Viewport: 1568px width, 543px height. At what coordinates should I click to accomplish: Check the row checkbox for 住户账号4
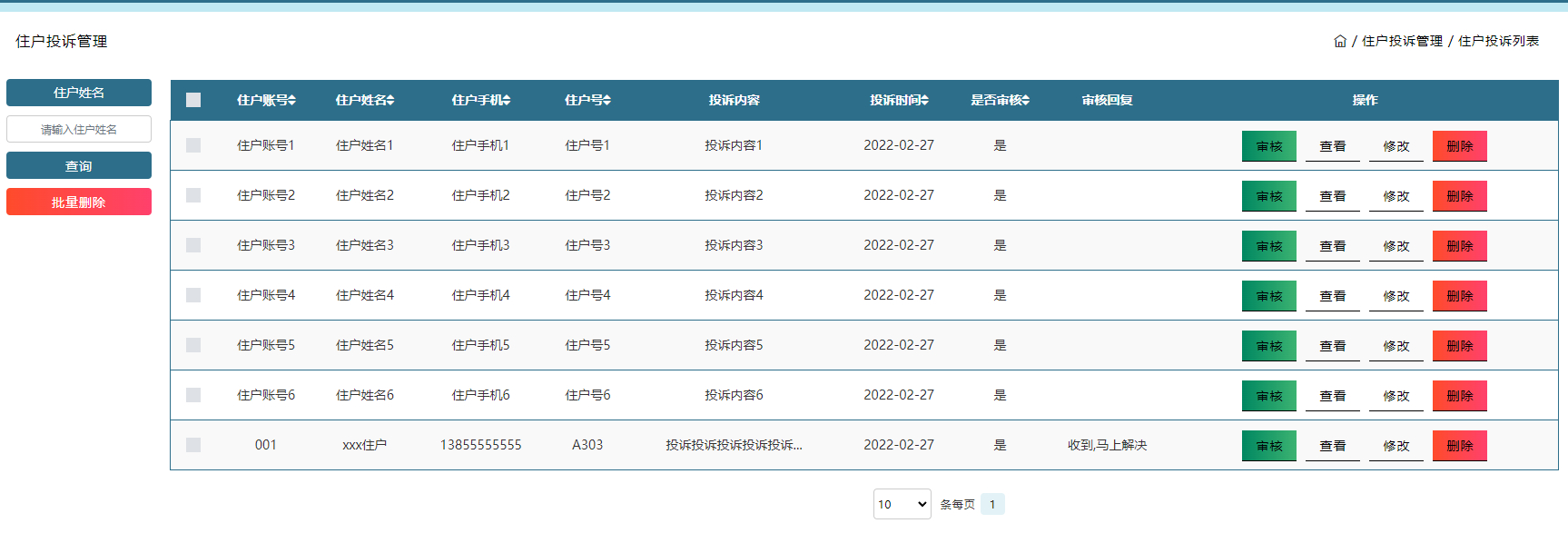tap(193, 295)
